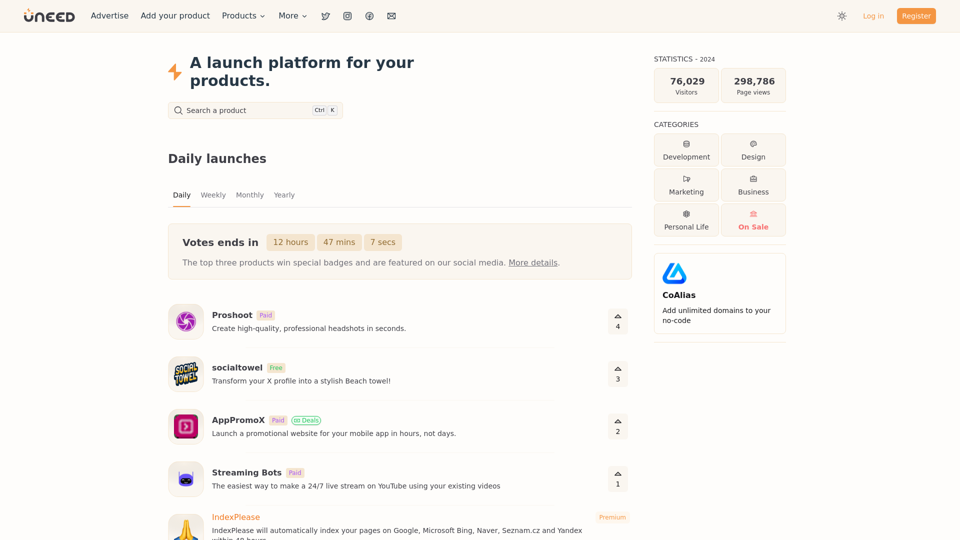960x540 pixels.
Task: Focus the Search a product field
Action: point(255,110)
